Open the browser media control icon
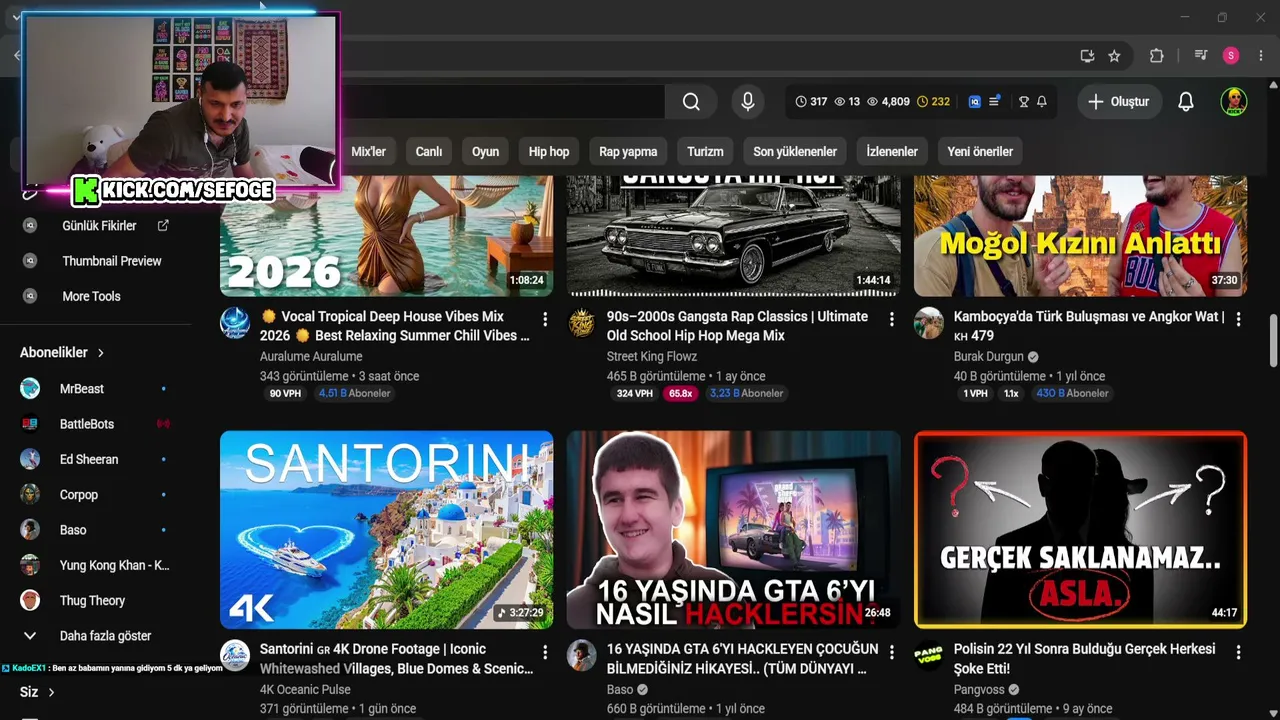1280x720 pixels. 1201,56
